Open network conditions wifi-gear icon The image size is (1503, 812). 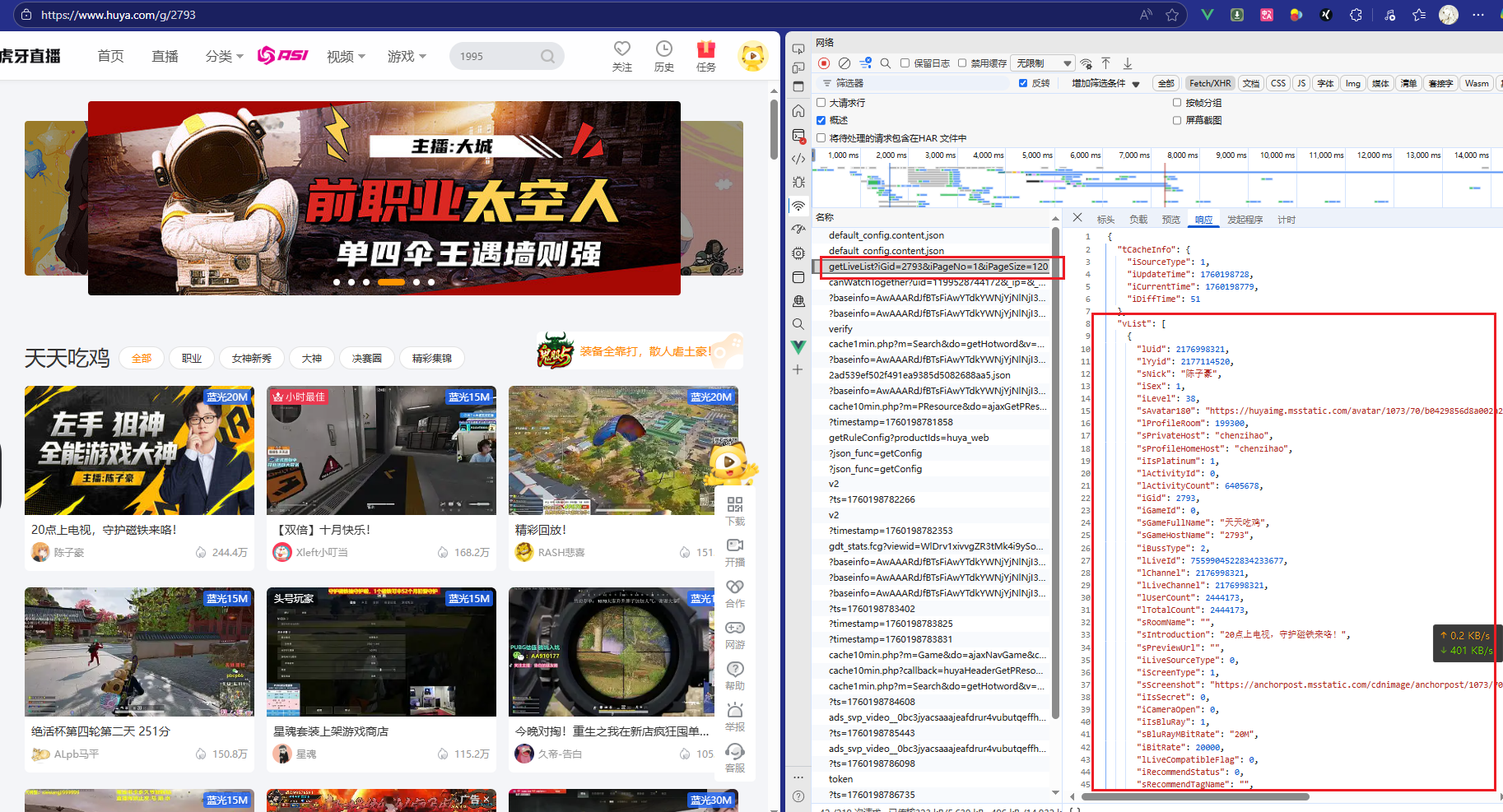pyautogui.click(x=1087, y=63)
